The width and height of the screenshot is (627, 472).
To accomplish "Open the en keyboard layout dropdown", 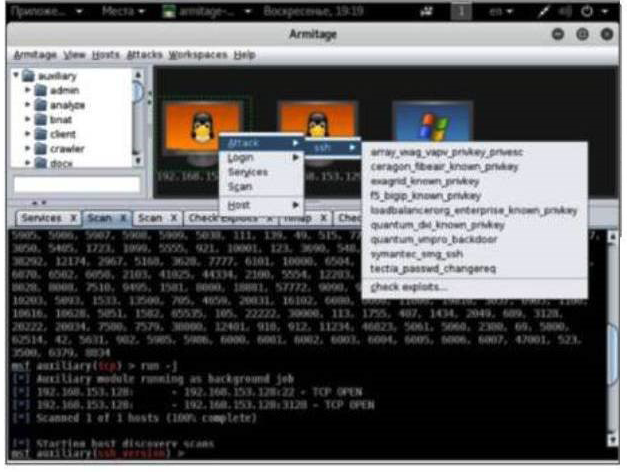I will 501,12.
